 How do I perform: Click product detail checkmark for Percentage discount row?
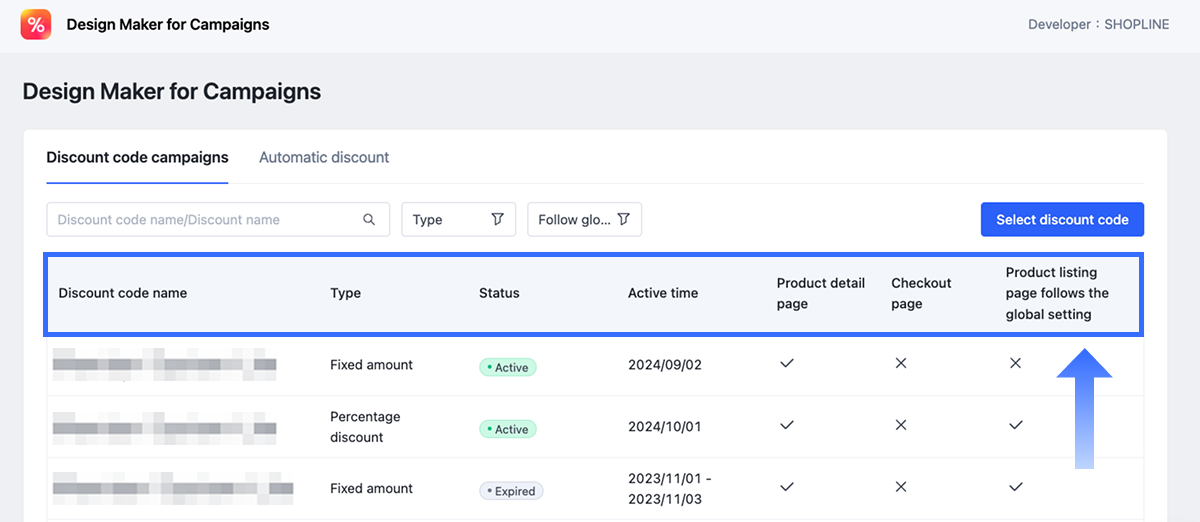(x=787, y=426)
